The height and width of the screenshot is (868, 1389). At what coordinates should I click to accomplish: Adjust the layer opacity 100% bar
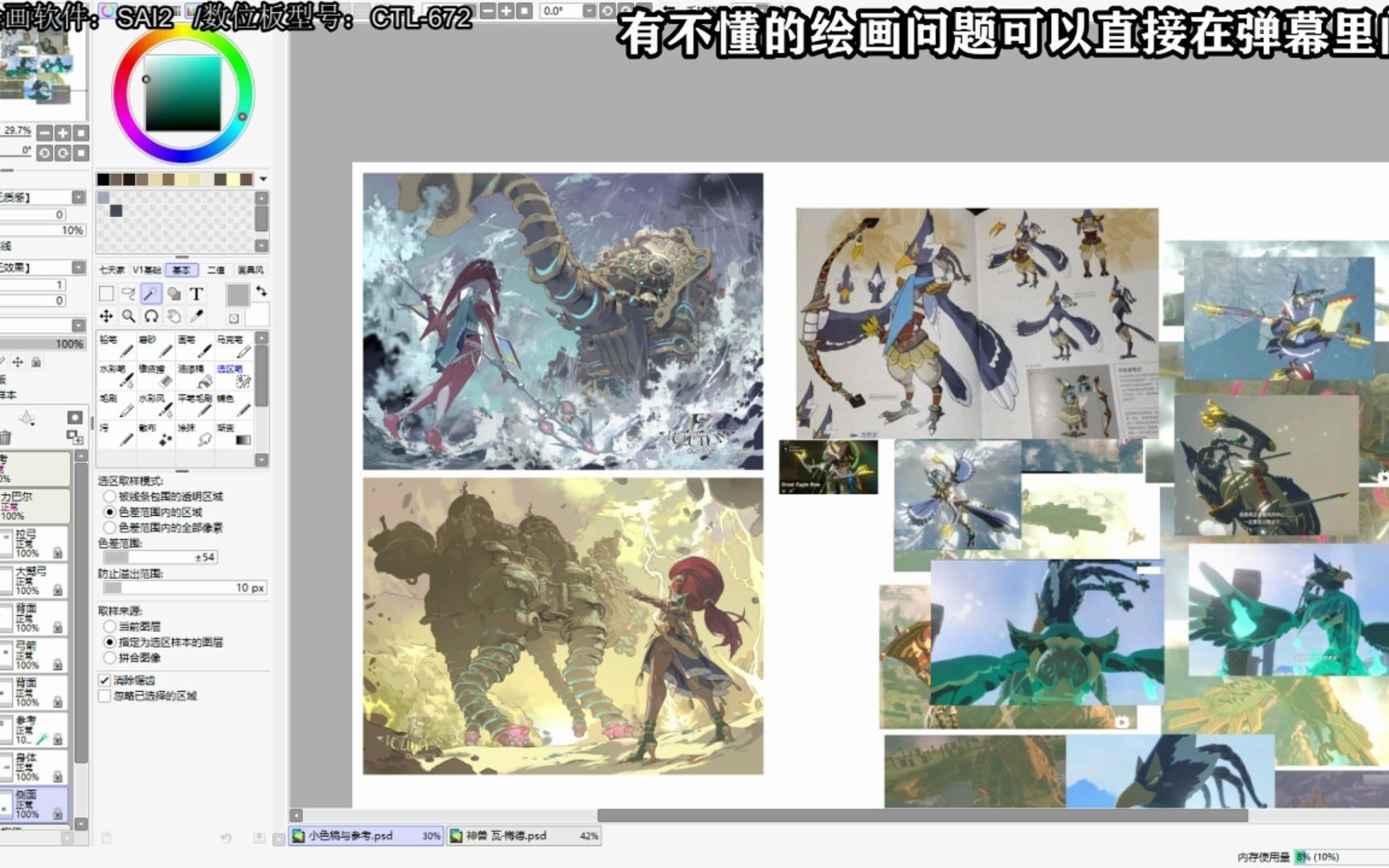coord(42,344)
